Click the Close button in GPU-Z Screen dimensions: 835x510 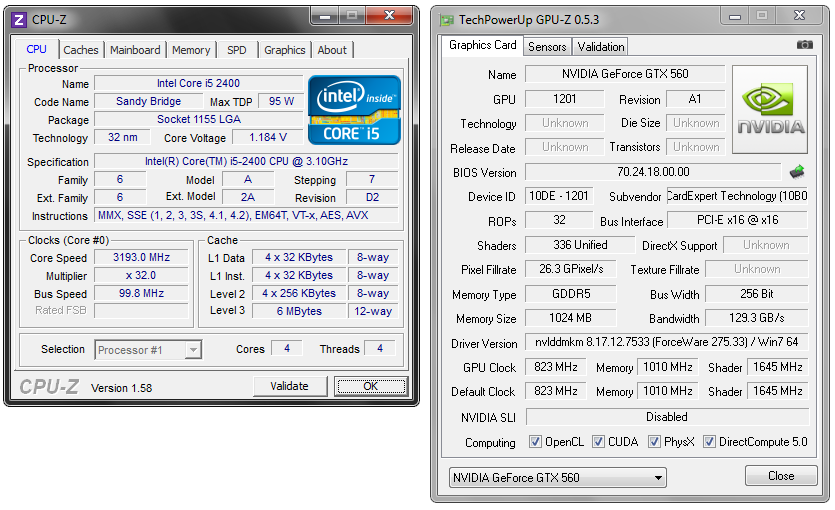781,476
